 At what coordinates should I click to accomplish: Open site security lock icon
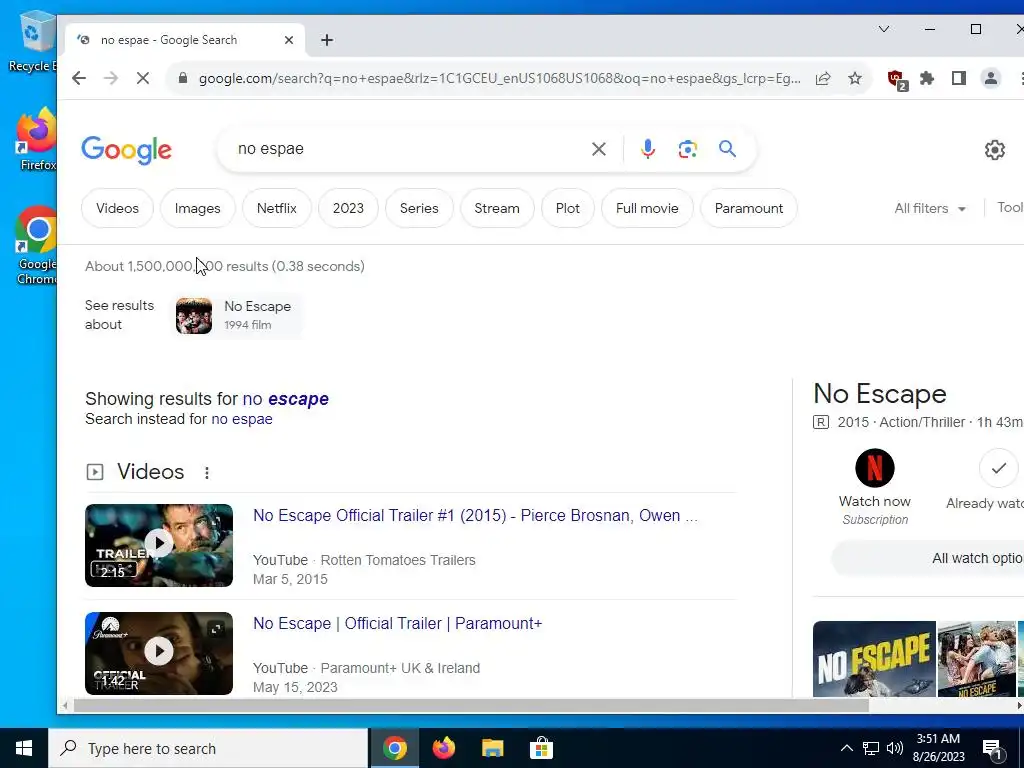click(183, 78)
